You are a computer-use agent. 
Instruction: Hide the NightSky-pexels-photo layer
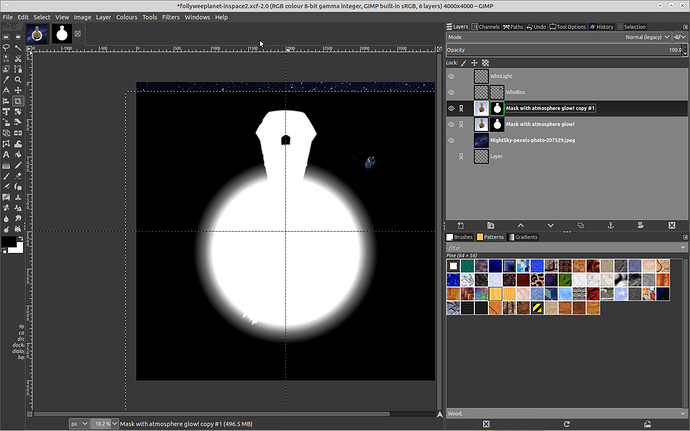point(451,140)
